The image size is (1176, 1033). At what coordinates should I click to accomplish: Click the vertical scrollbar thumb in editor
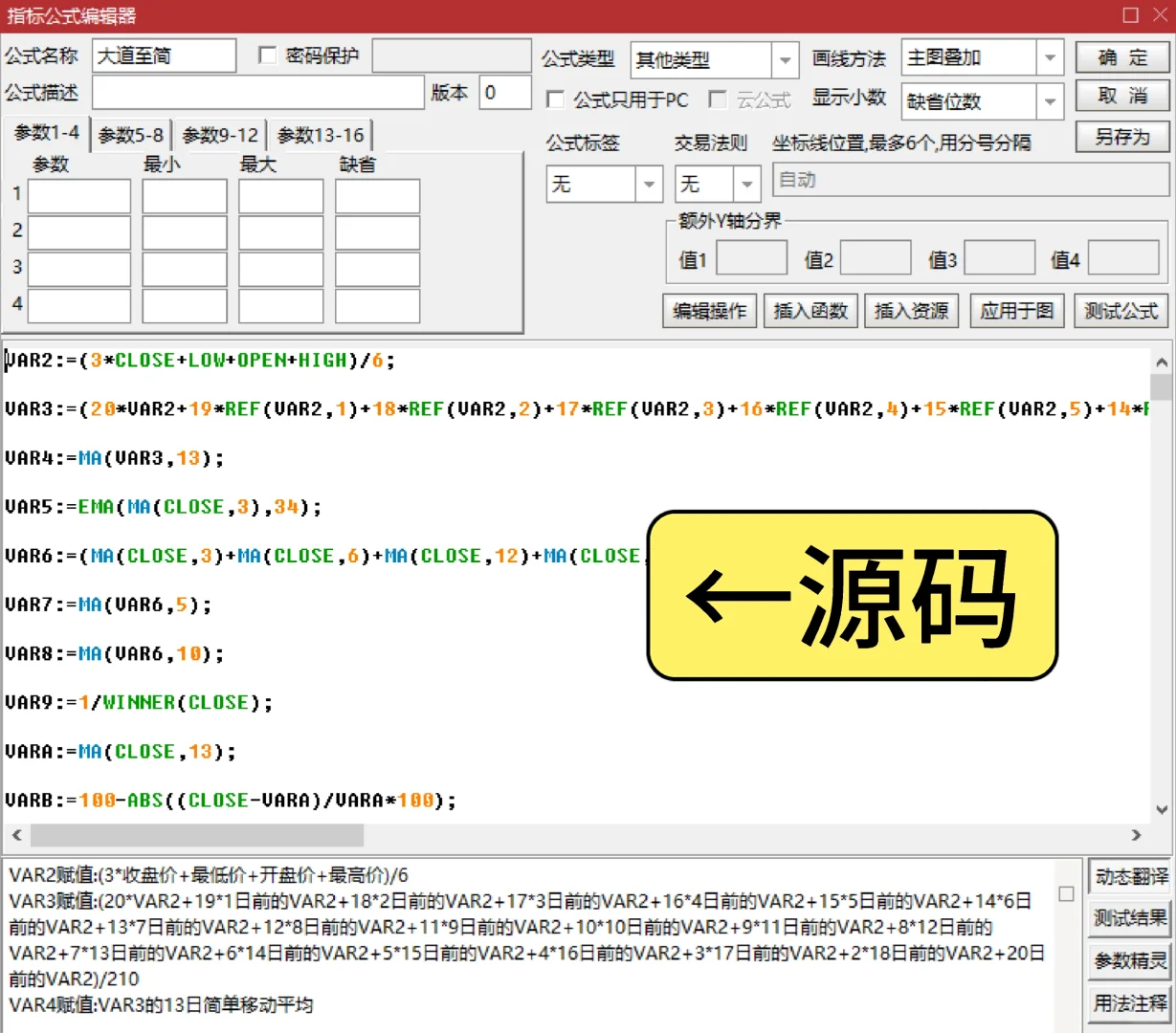tap(1162, 387)
